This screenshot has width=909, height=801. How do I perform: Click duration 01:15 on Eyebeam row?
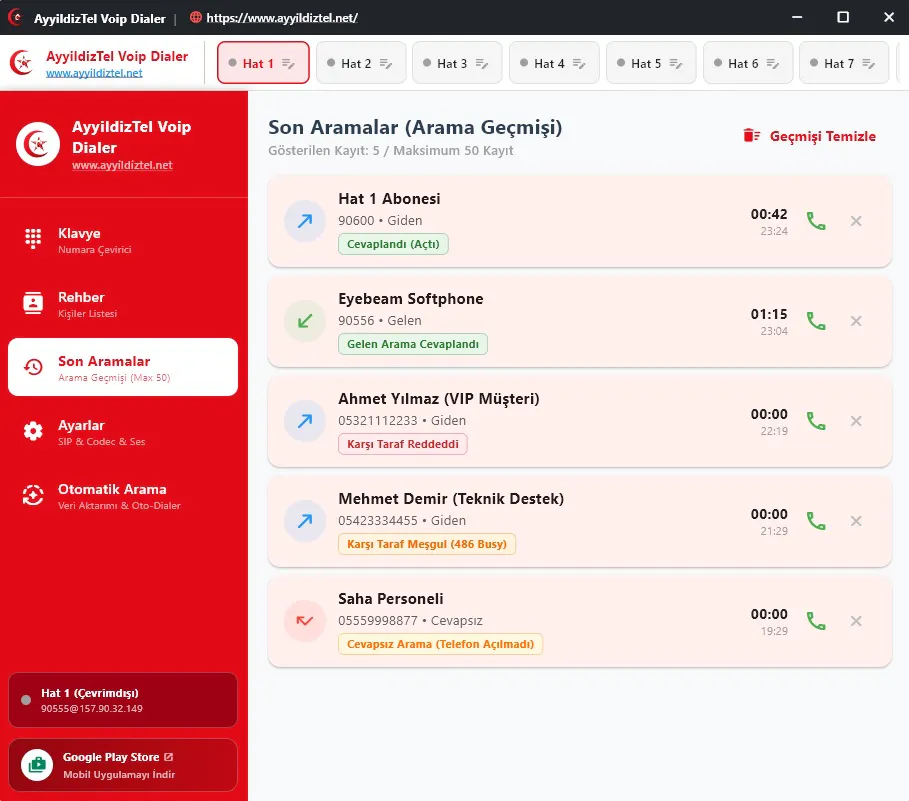[x=769, y=314]
